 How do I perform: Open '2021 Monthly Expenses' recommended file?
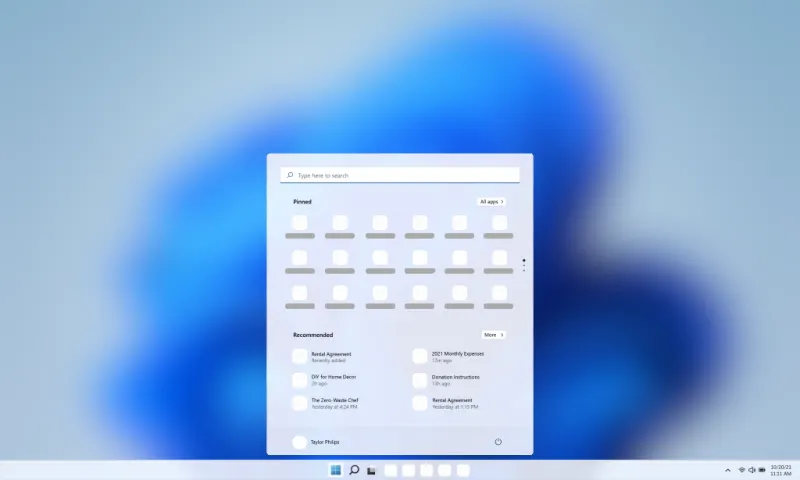(448, 357)
